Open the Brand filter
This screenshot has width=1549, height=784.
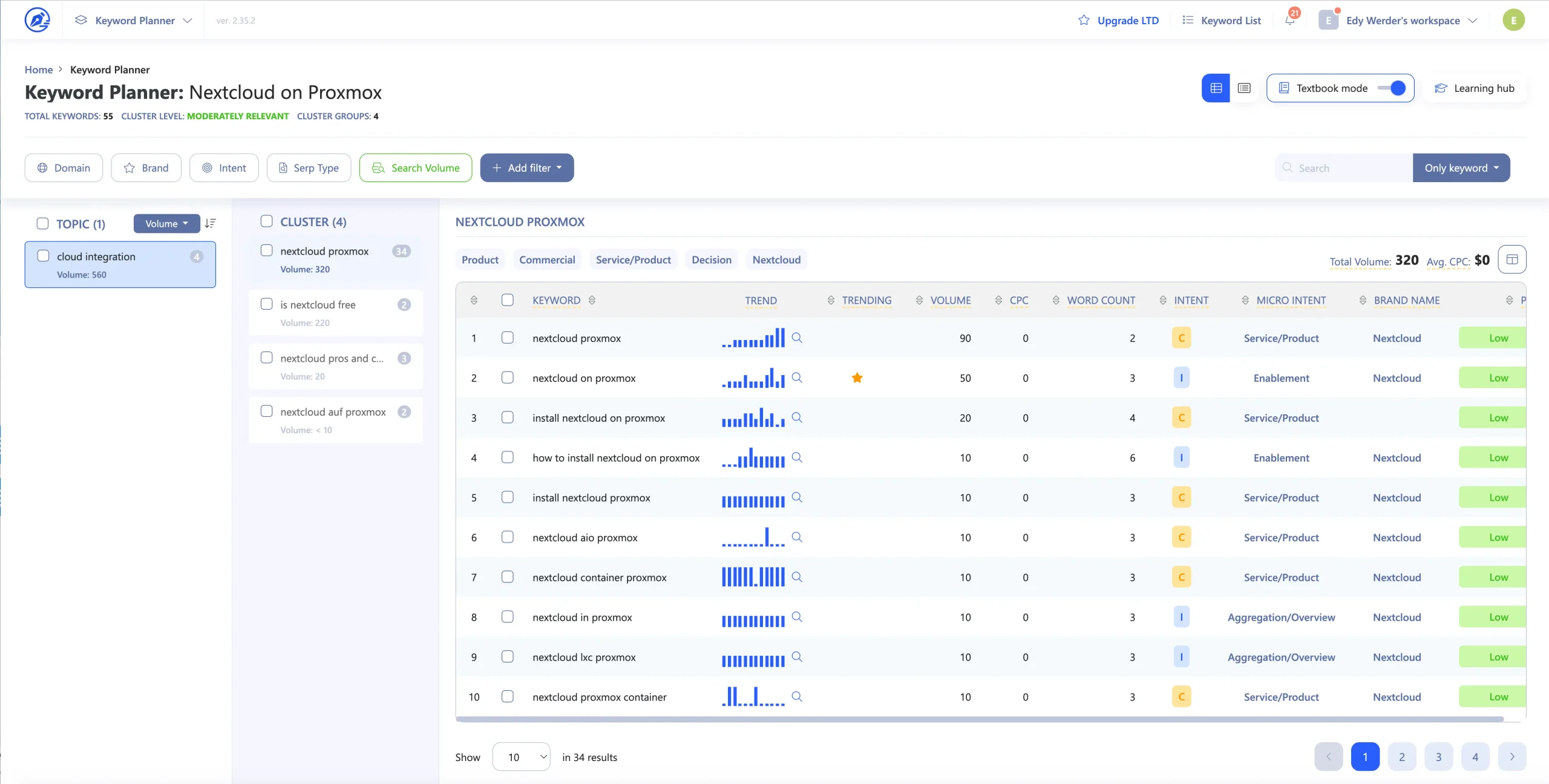[x=146, y=168]
